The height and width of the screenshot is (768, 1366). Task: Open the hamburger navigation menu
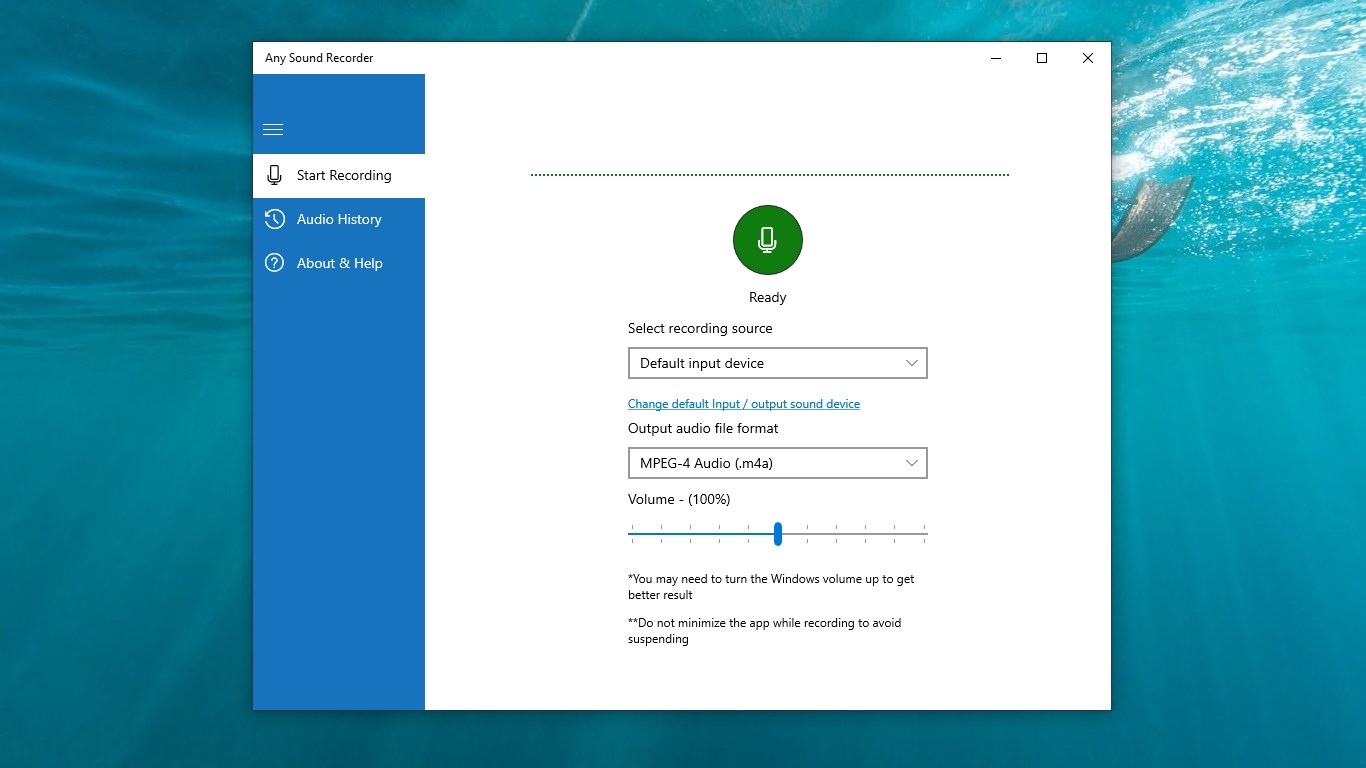coord(272,129)
